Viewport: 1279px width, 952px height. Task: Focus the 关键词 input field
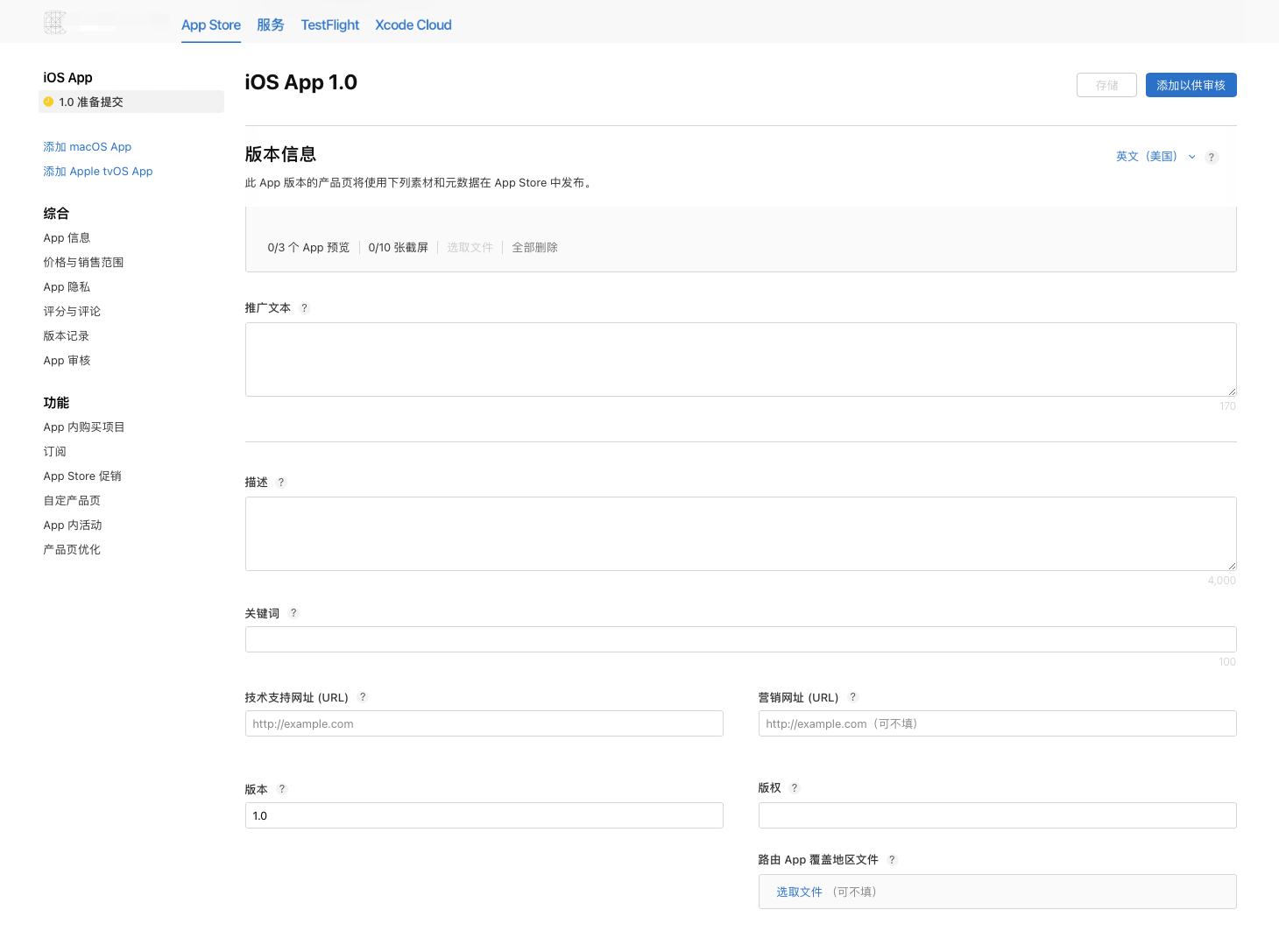(741, 639)
